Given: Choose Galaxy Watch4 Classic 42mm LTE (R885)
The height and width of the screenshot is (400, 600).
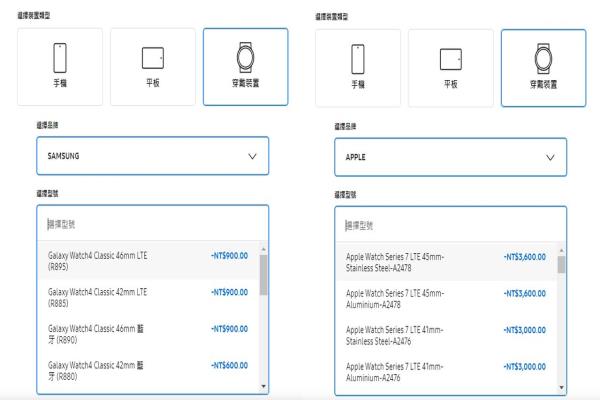Looking at the screenshot, I should point(148,297).
